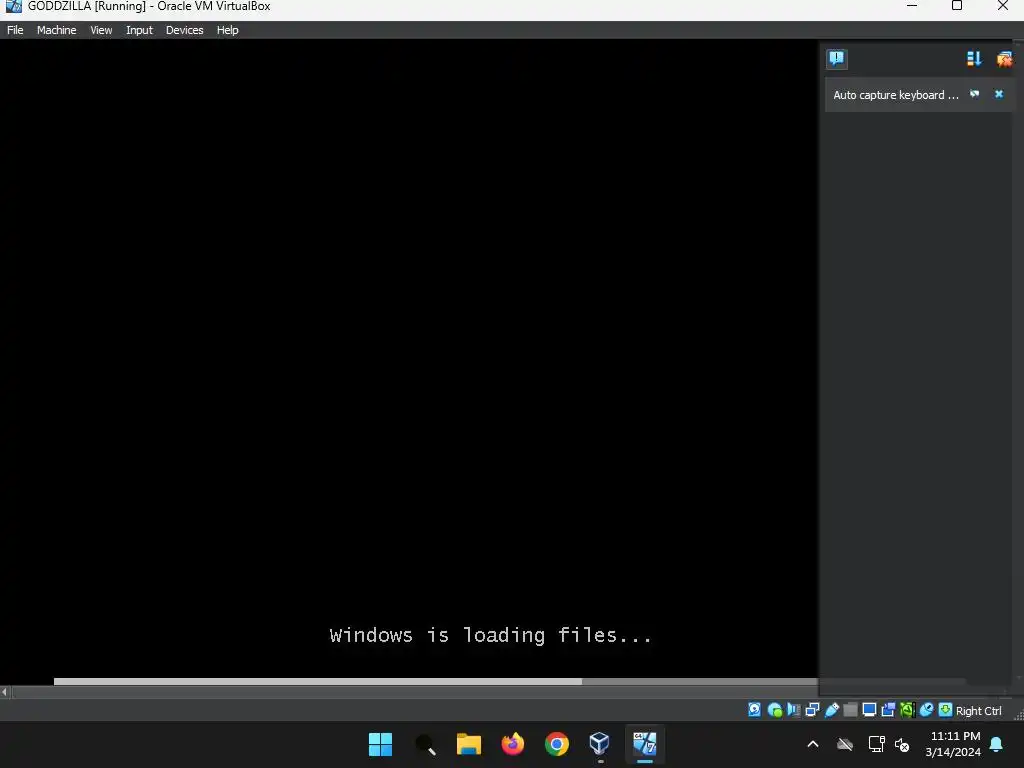The width and height of the screenshot is (1024, 768).
Task: Click the VM boot loading progress bar
Action: 436,681
